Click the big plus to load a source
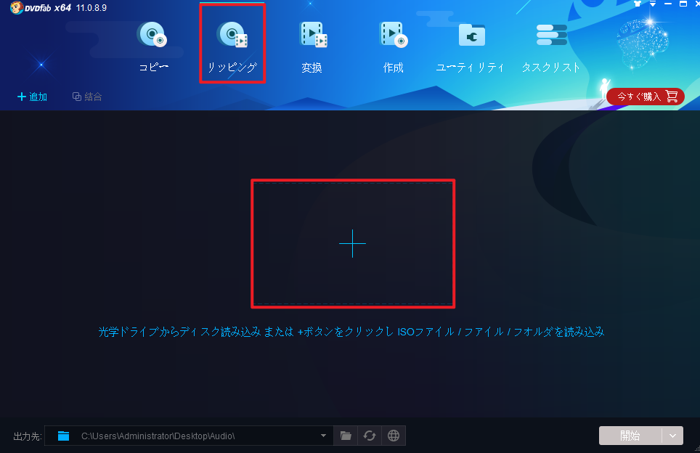 [352, 244]
